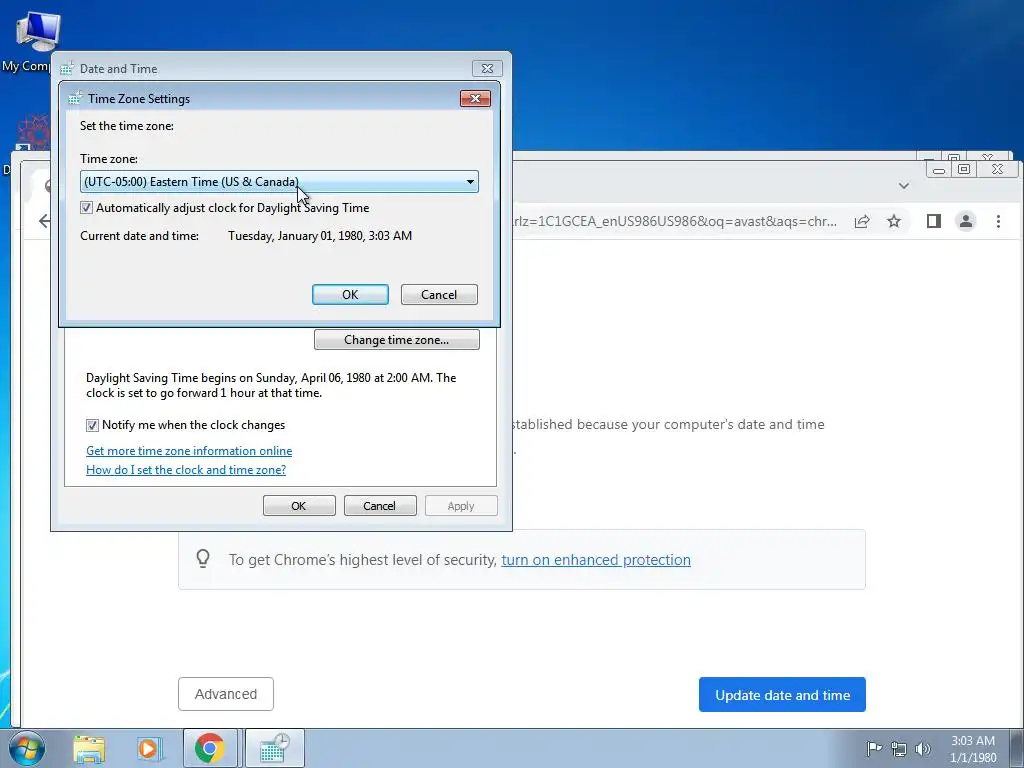The width and height of the screenshot is (1024, 768).
Task: Click the Windows Start orb
Action: click(x=25, y=748)
